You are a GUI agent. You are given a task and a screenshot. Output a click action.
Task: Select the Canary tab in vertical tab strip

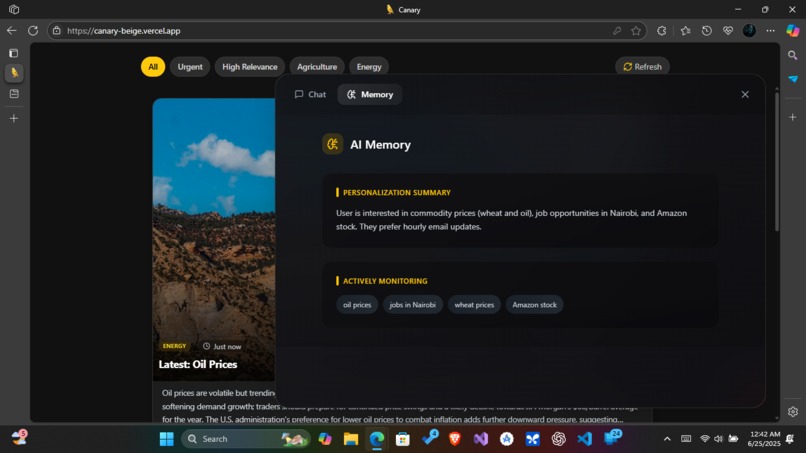point(14,73)
